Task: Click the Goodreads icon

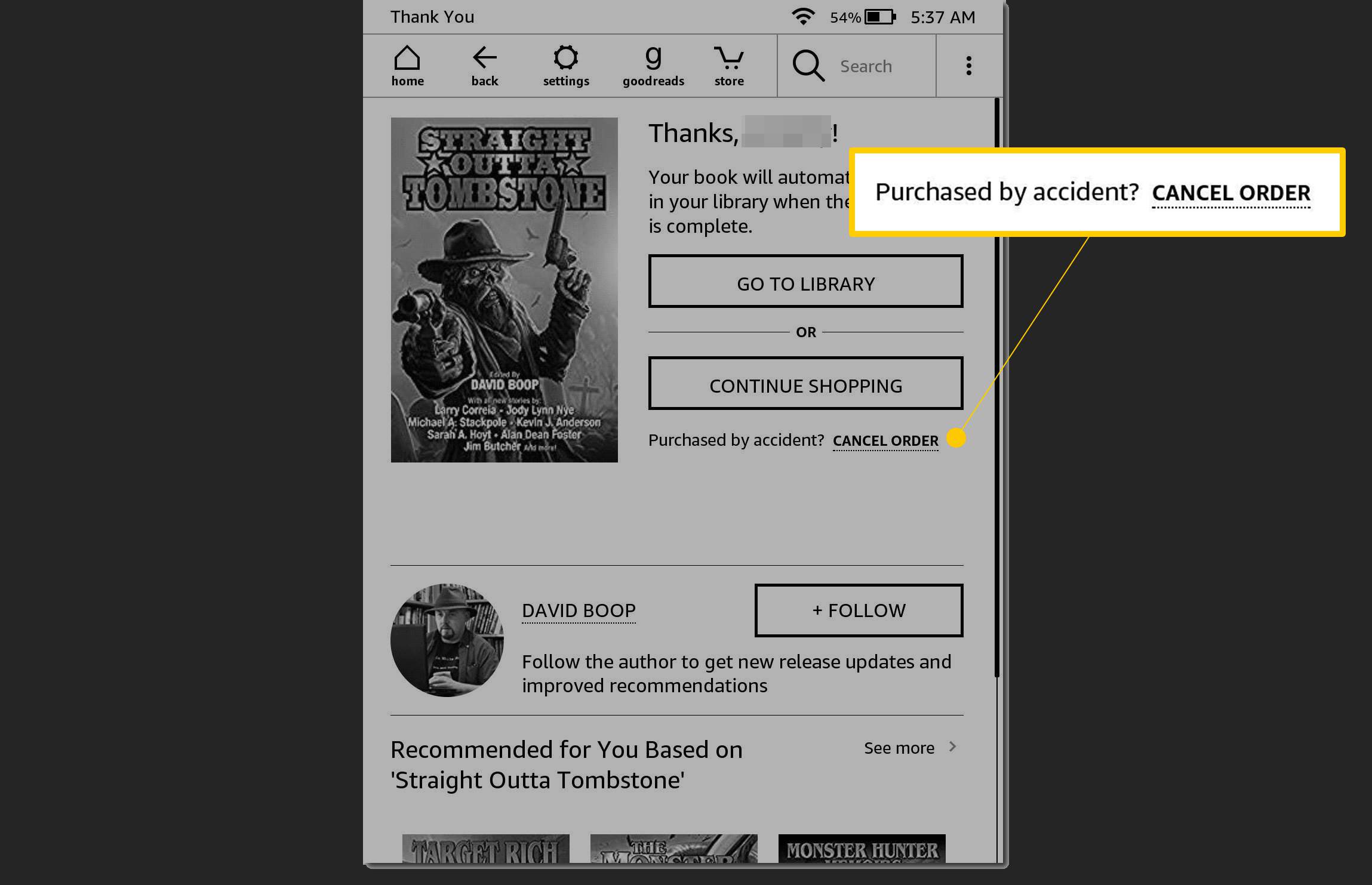Action: click(652, 65)
